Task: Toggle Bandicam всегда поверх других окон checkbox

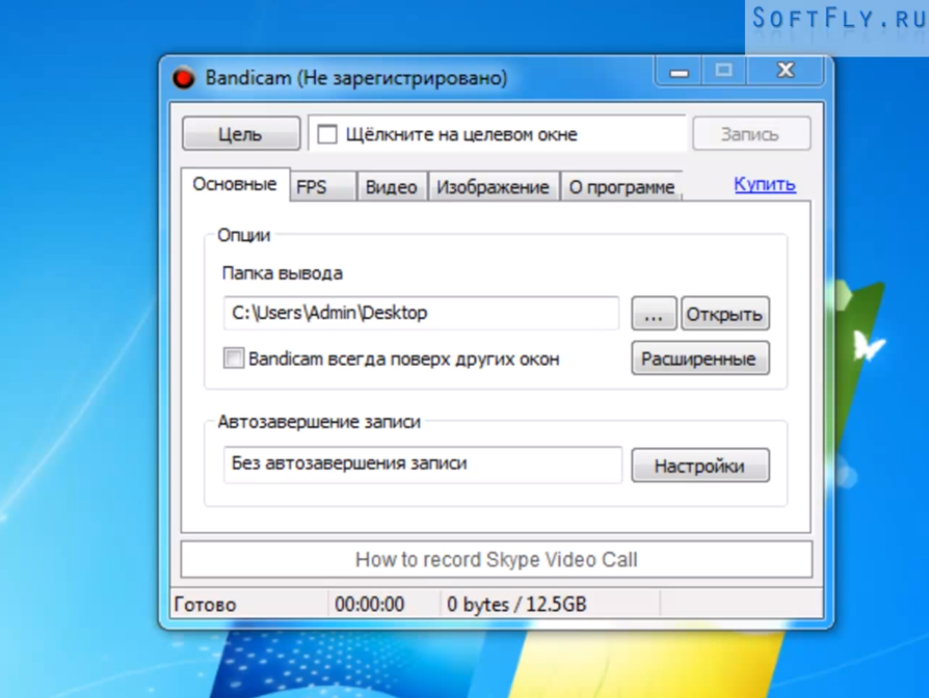Action: [233, 358]
